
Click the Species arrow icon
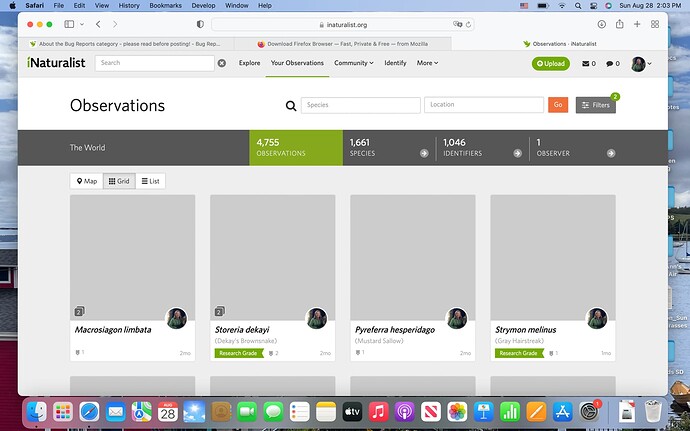click(424, 153)
